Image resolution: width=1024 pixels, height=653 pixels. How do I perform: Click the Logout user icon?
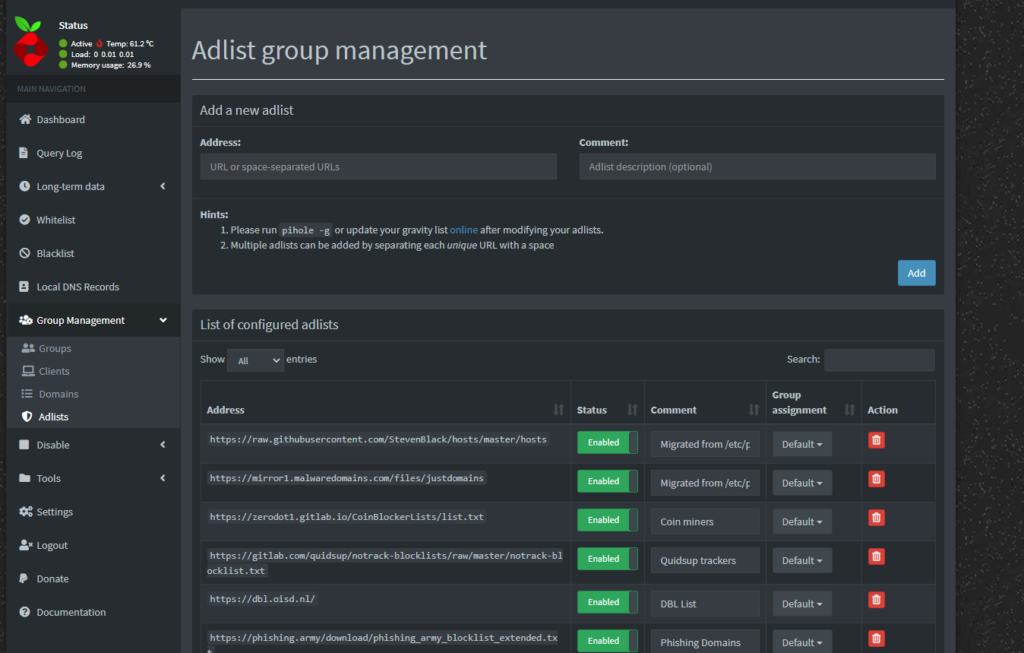point(25,545)
